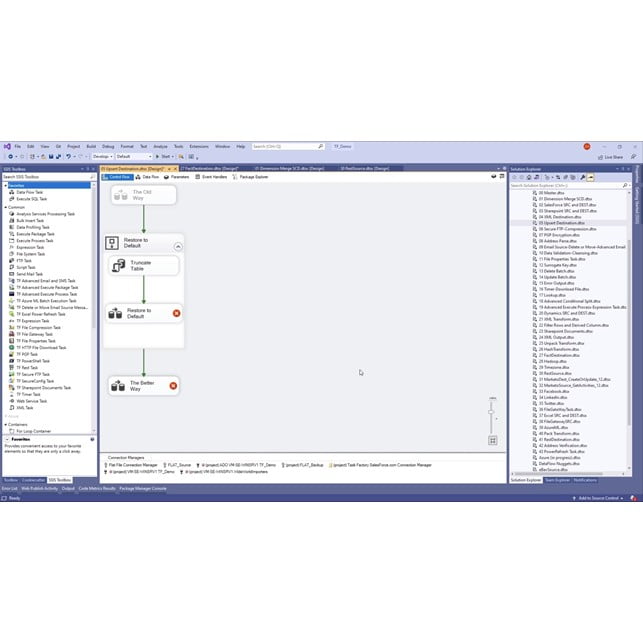Open the Extensions menu
Image resolution: width=643 pixels, height=643 pixels.
point(199,146)
